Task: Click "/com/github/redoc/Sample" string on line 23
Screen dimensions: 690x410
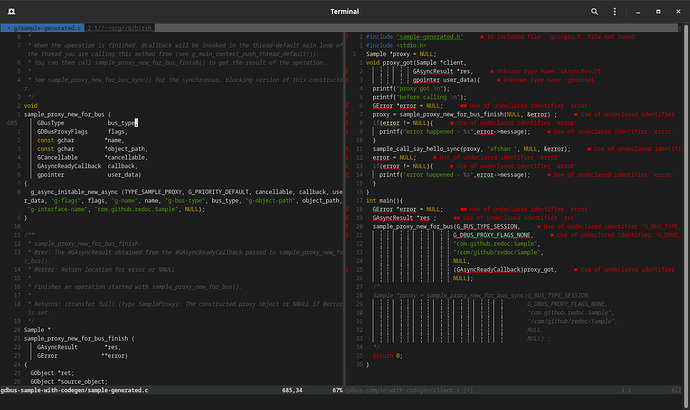Action: 497,252
